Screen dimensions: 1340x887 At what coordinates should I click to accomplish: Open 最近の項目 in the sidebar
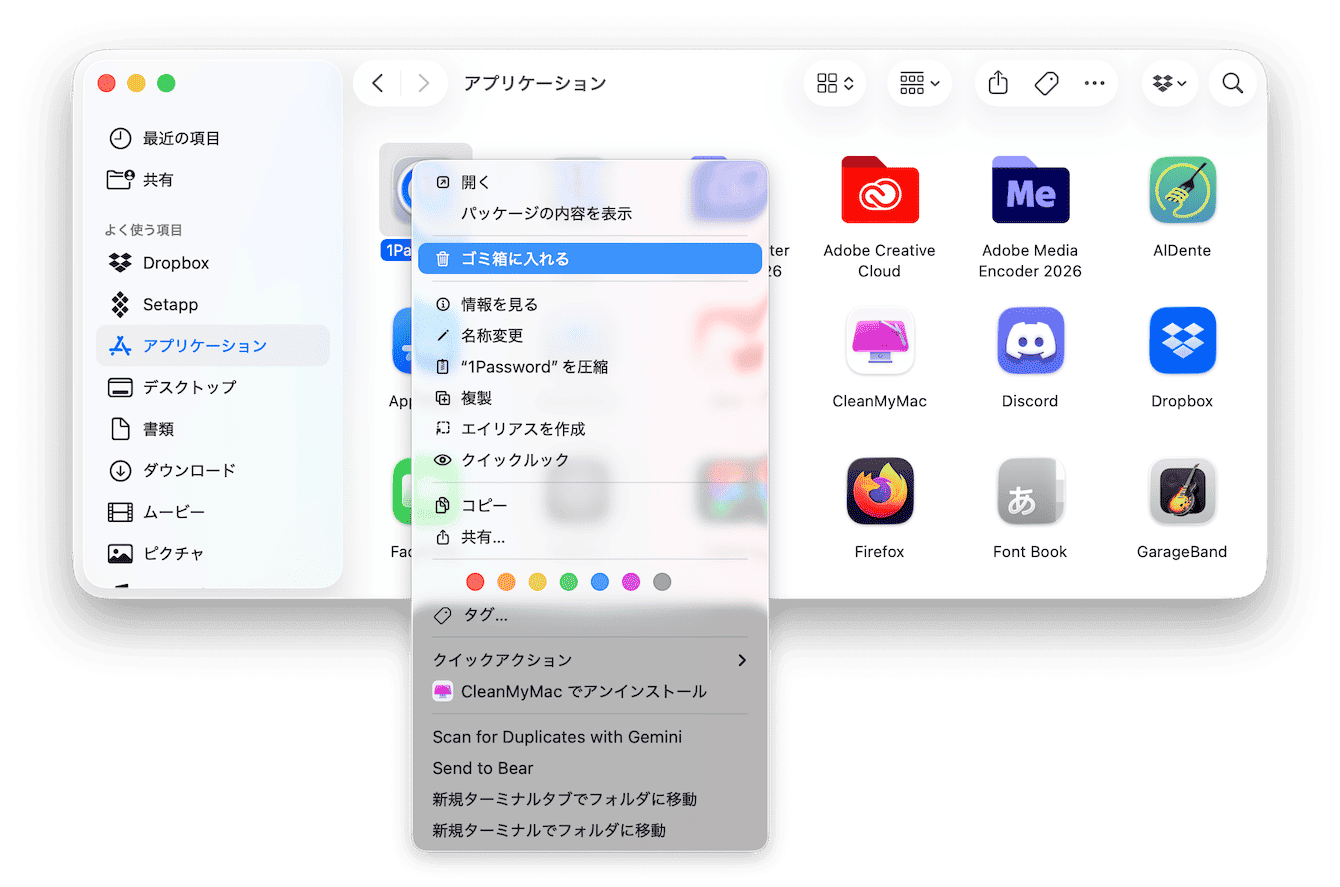tap(213, 138)
